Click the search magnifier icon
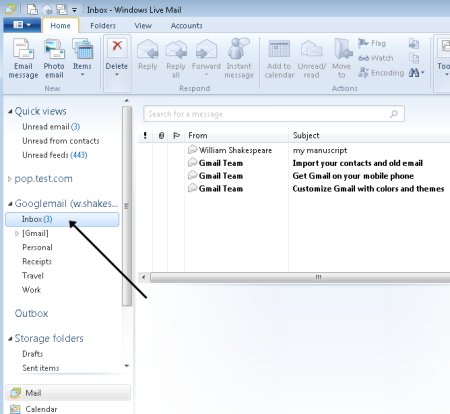 (x=394, y=114)
